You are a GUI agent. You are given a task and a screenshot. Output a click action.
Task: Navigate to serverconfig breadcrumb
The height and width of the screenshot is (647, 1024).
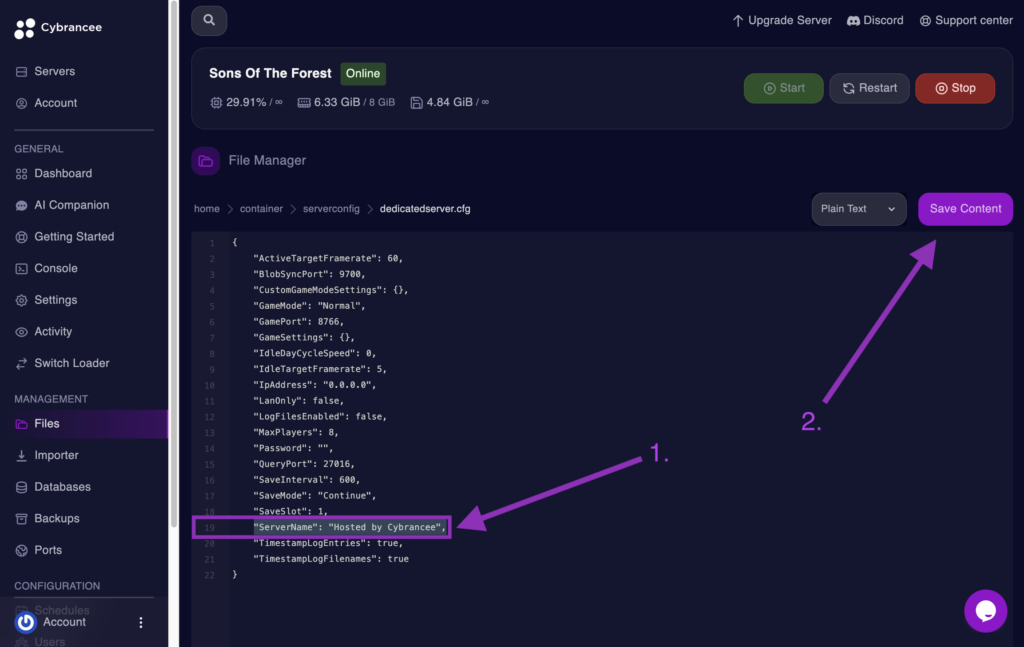coord(331,209)
